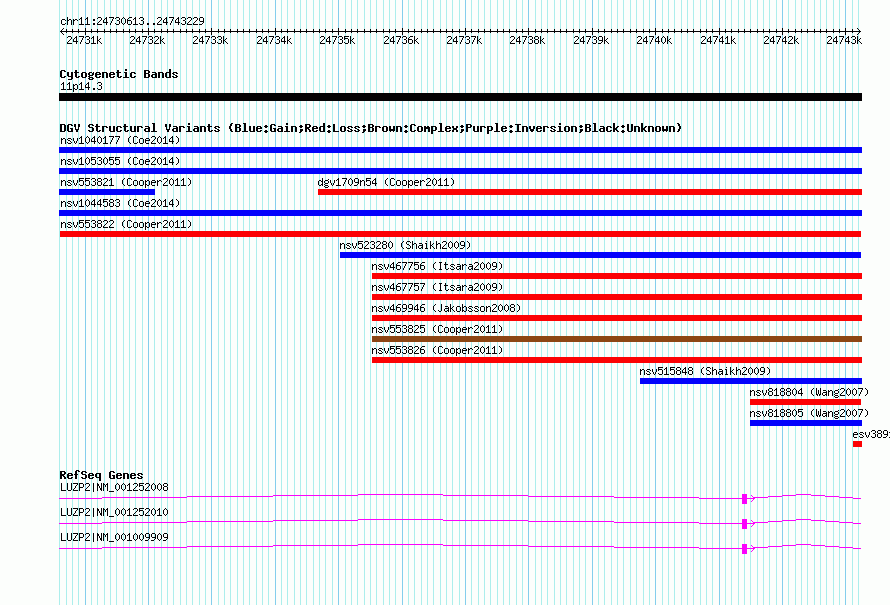This screenshot has height=605, width=890.
Task: Click the RefSeq Genes track title
Action: (101, 475)
